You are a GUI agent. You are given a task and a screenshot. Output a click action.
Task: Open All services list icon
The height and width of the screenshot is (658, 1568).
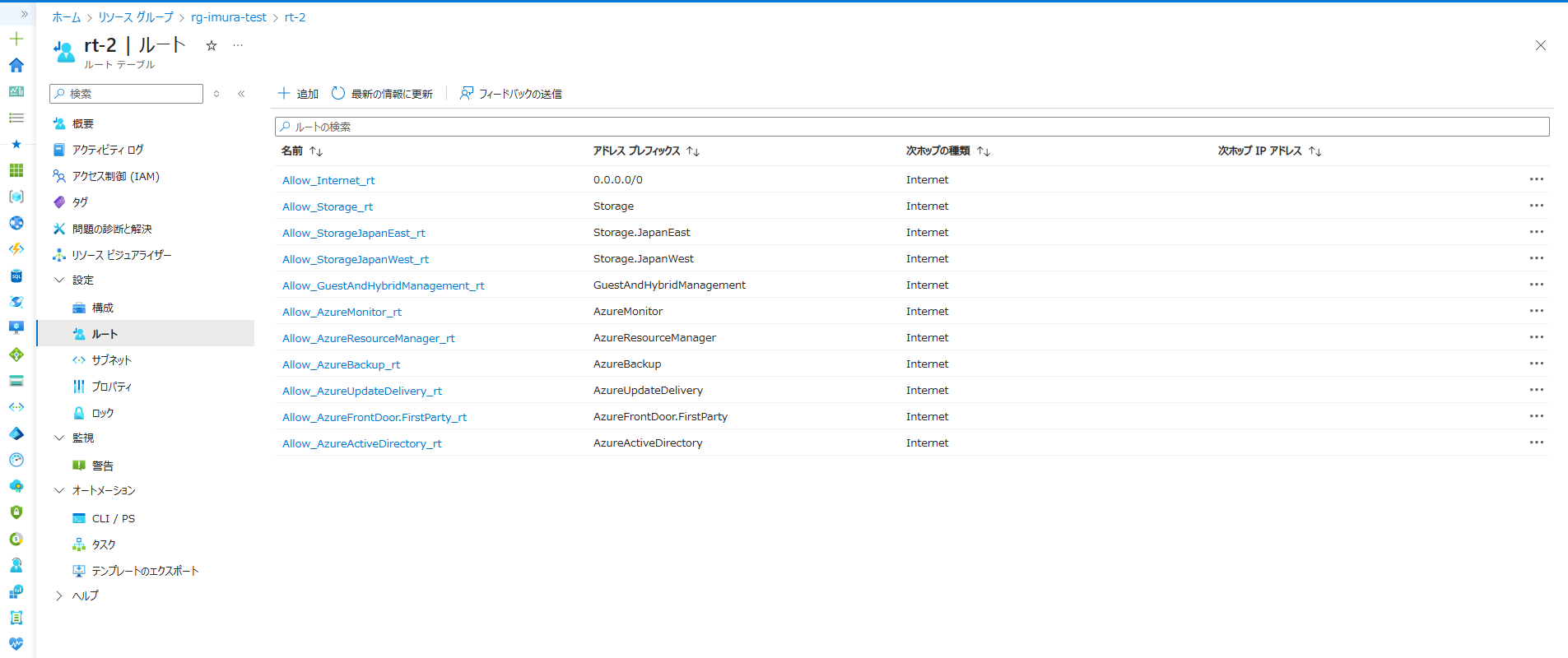click(x=16, y=118)
